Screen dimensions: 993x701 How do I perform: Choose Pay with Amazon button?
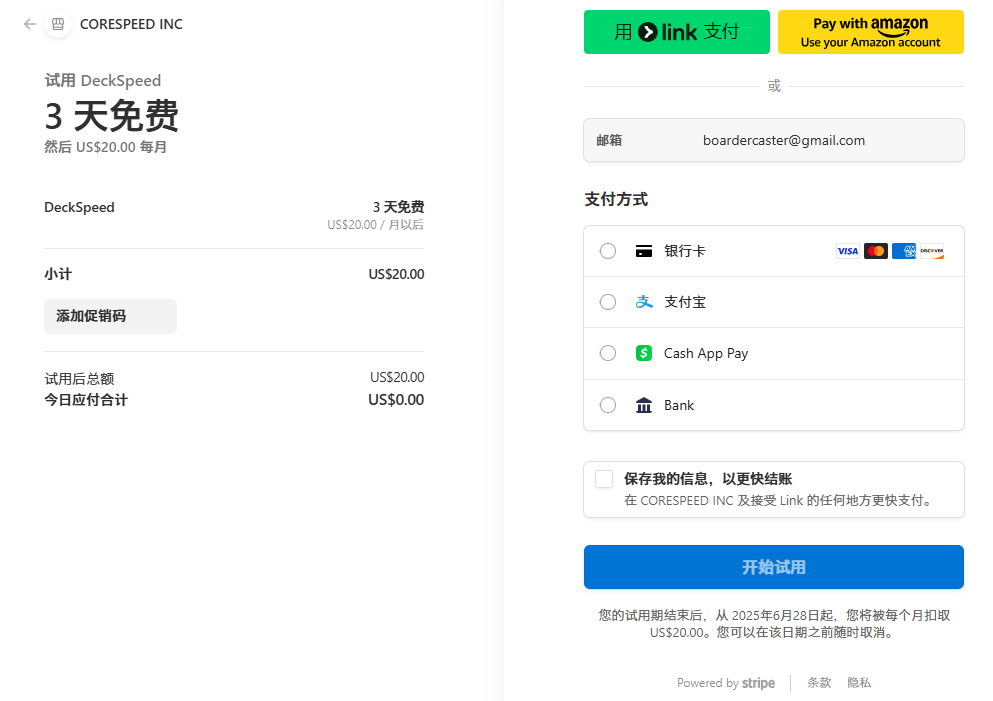point(870,32)
